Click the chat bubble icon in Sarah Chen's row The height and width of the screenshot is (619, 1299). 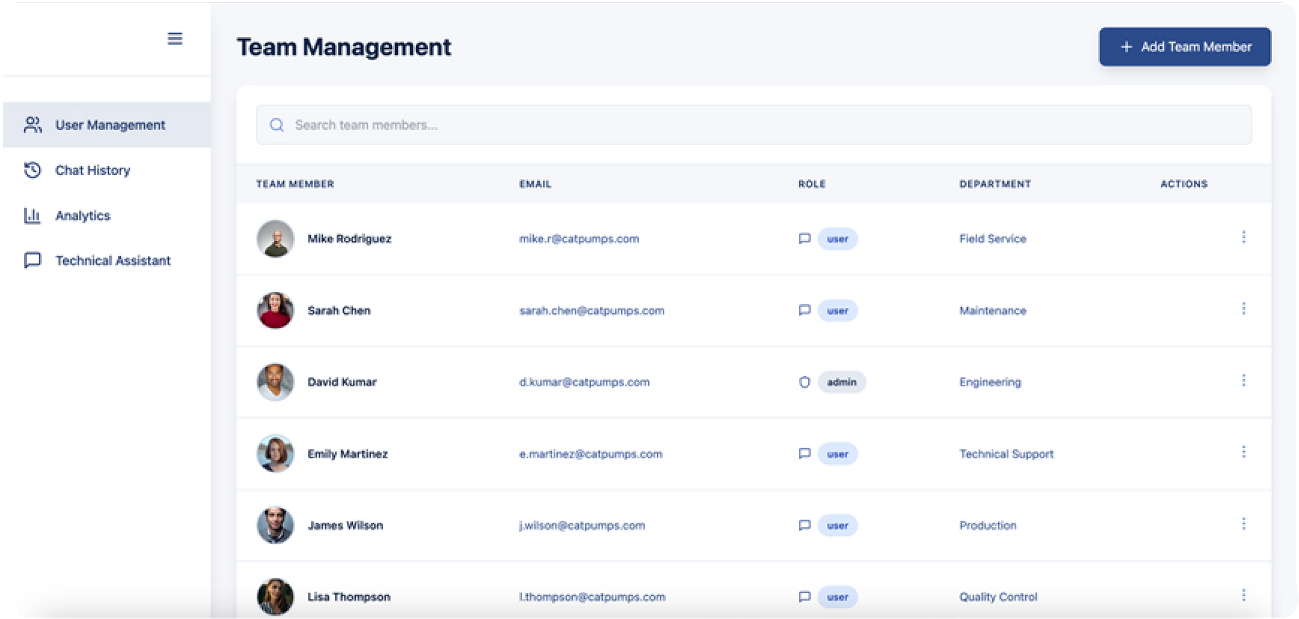[x=804, y=310]
